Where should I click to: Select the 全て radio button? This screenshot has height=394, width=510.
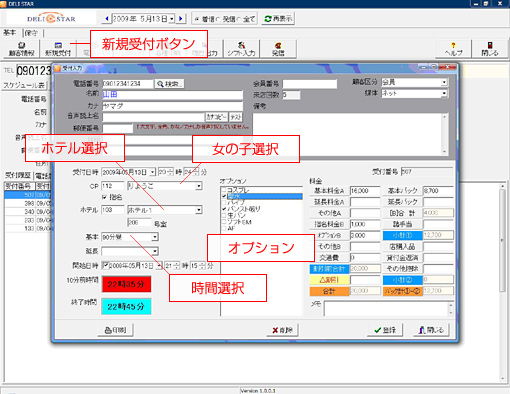[x=238, y=19]
